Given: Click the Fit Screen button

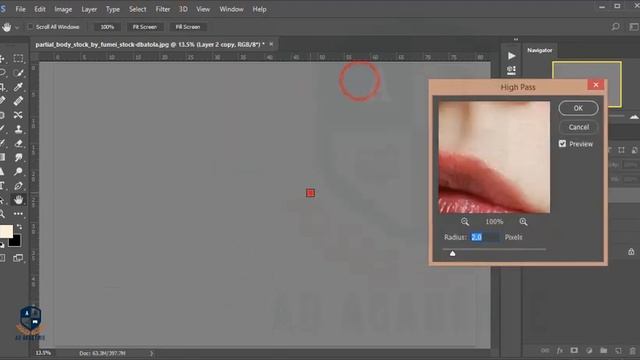Looking at the screenshot, I should pos(144,27).
